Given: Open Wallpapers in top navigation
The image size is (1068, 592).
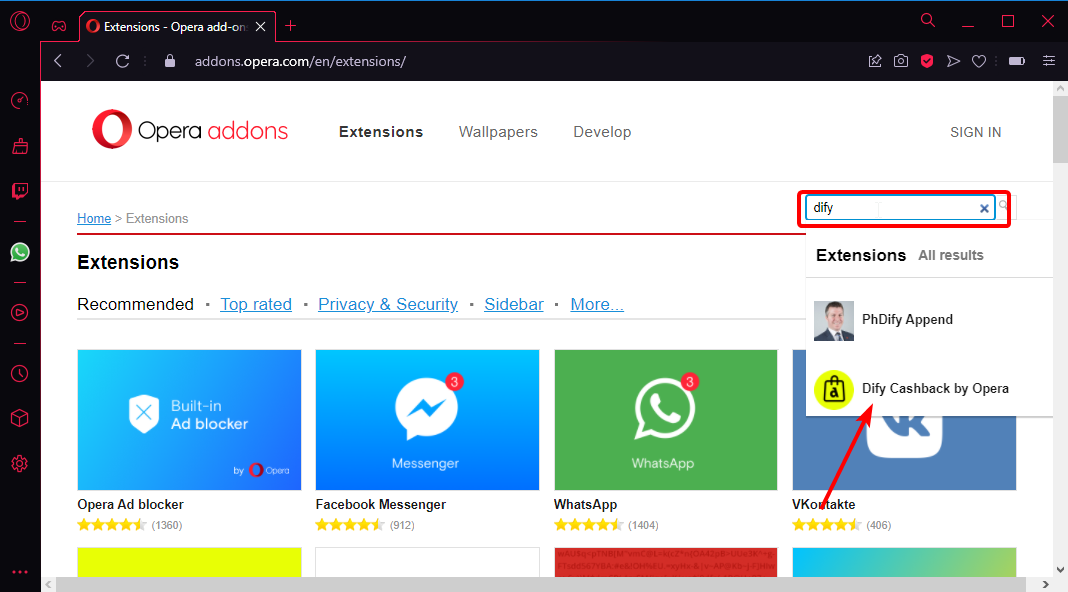Looking at the screenshot, I should point(498,132).
